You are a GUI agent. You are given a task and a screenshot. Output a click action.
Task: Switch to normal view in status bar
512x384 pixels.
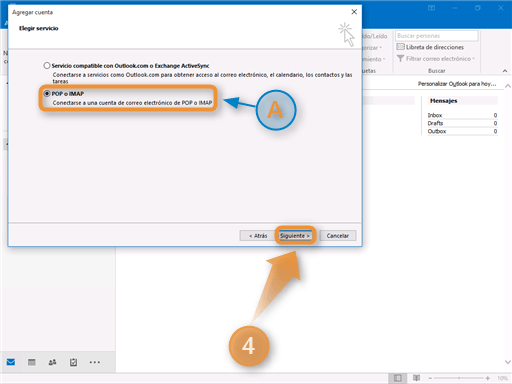point(397,378)
